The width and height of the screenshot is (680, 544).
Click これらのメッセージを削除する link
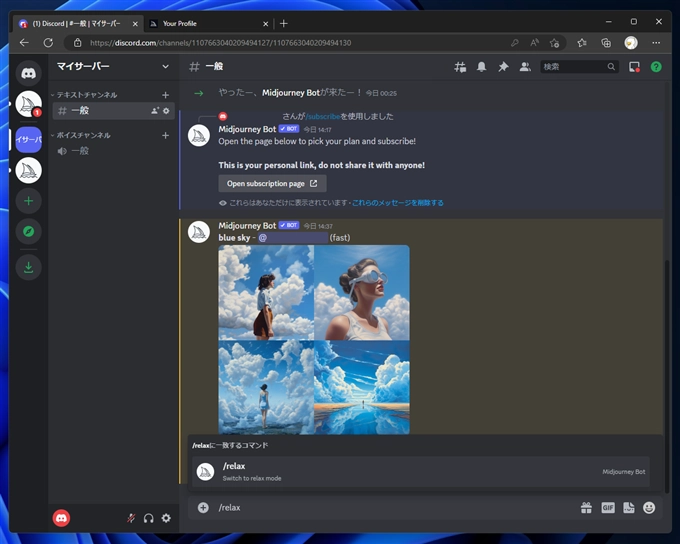(x=398, y=203)
